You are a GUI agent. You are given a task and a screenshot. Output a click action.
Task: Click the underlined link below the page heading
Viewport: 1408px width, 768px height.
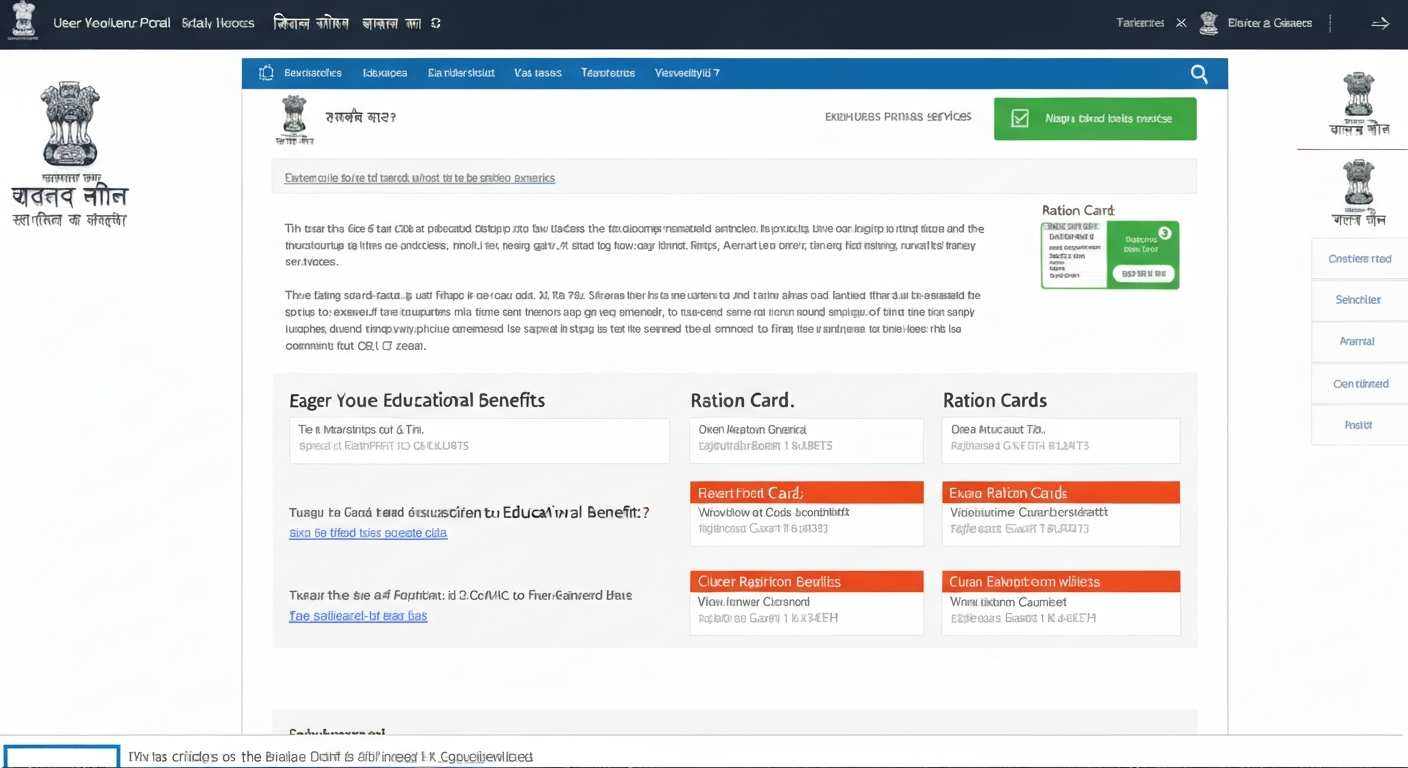pos(420,178)
